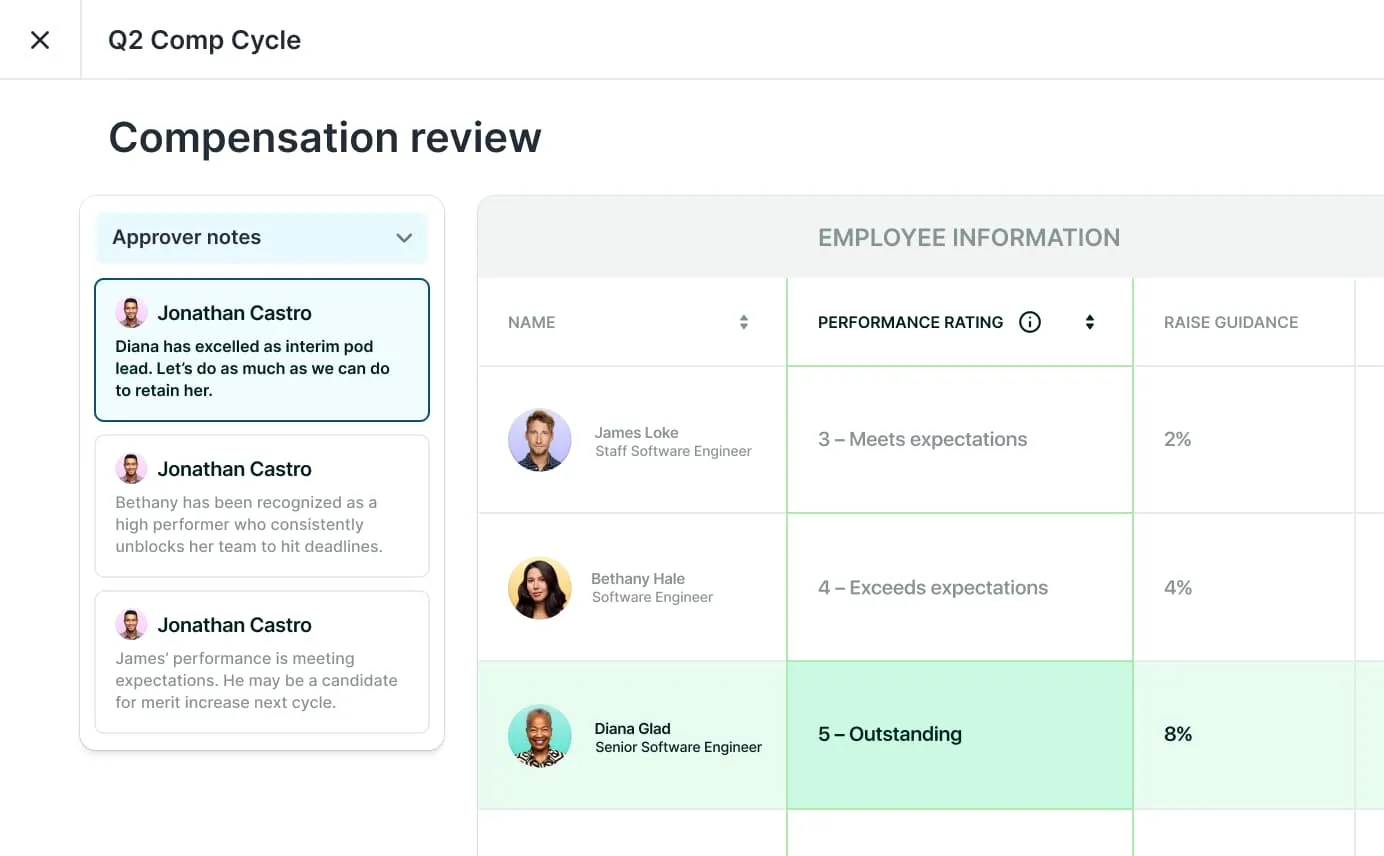
Task: Select Diana Glad's 8% raise guidance
Action: point(1178,734)
